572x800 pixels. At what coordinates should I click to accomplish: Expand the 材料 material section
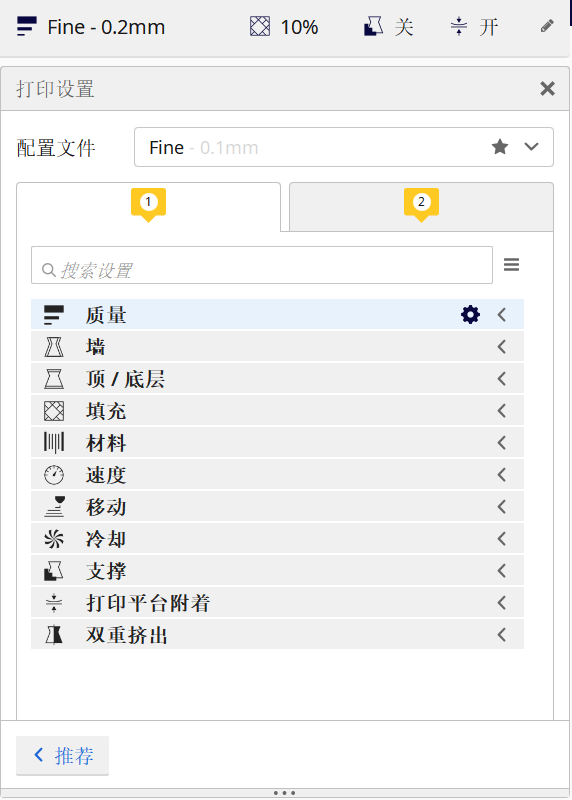click(277, 443)
